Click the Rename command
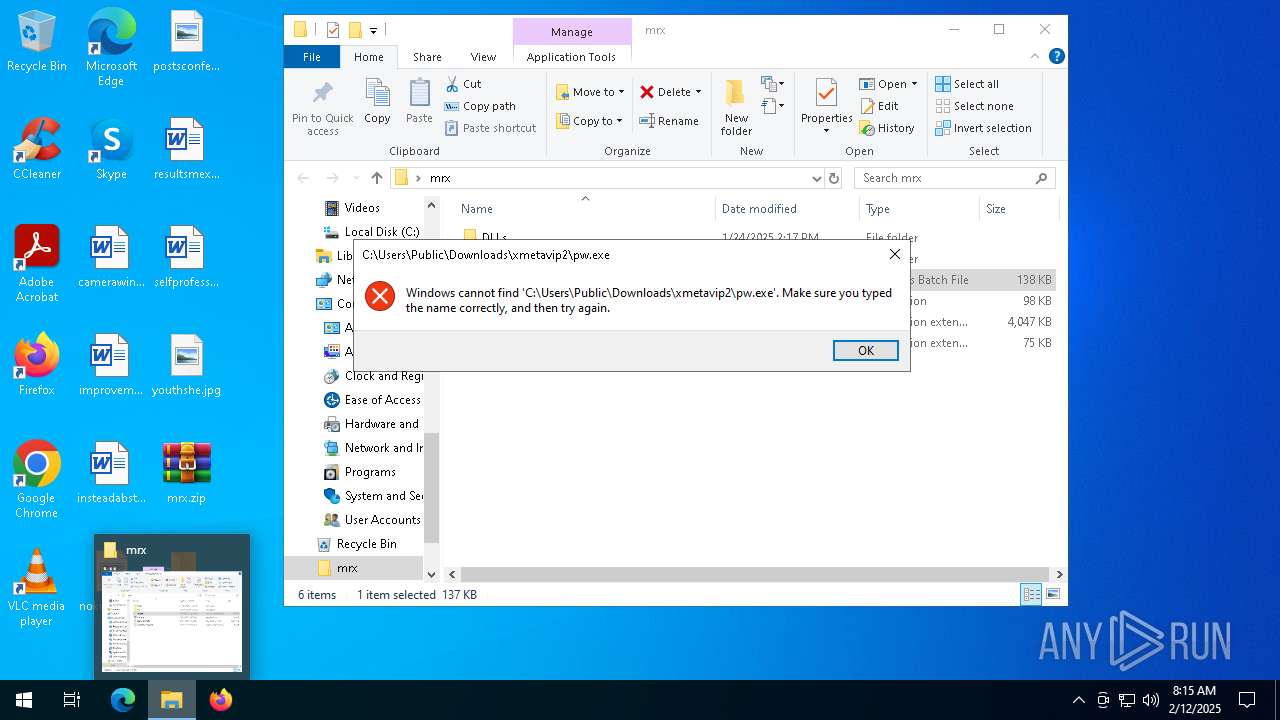This screenshot has height=720, width=1280. [669, 121]
